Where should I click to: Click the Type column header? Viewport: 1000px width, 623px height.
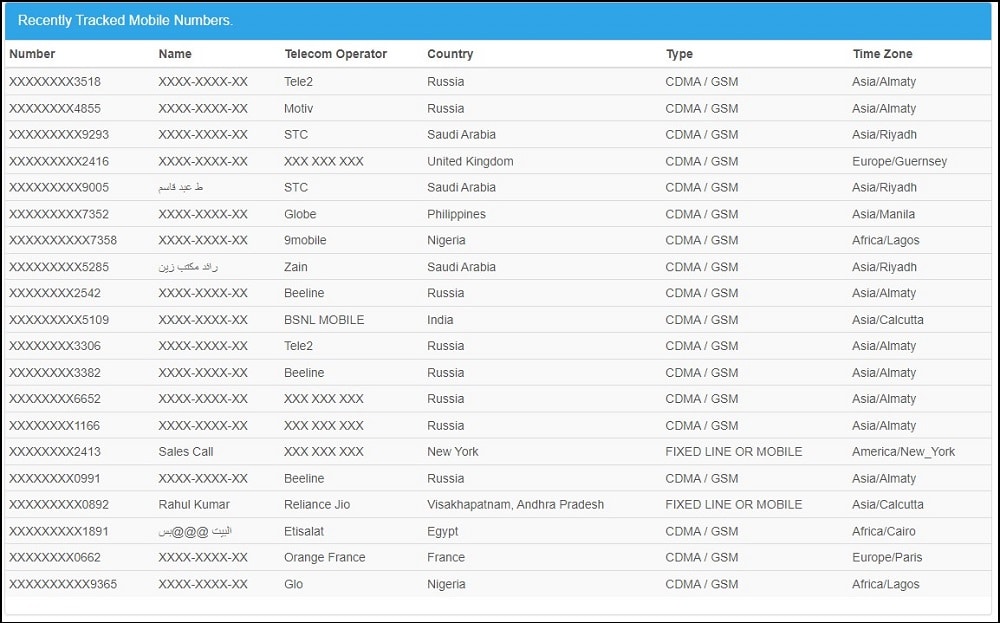pos(679,54)
